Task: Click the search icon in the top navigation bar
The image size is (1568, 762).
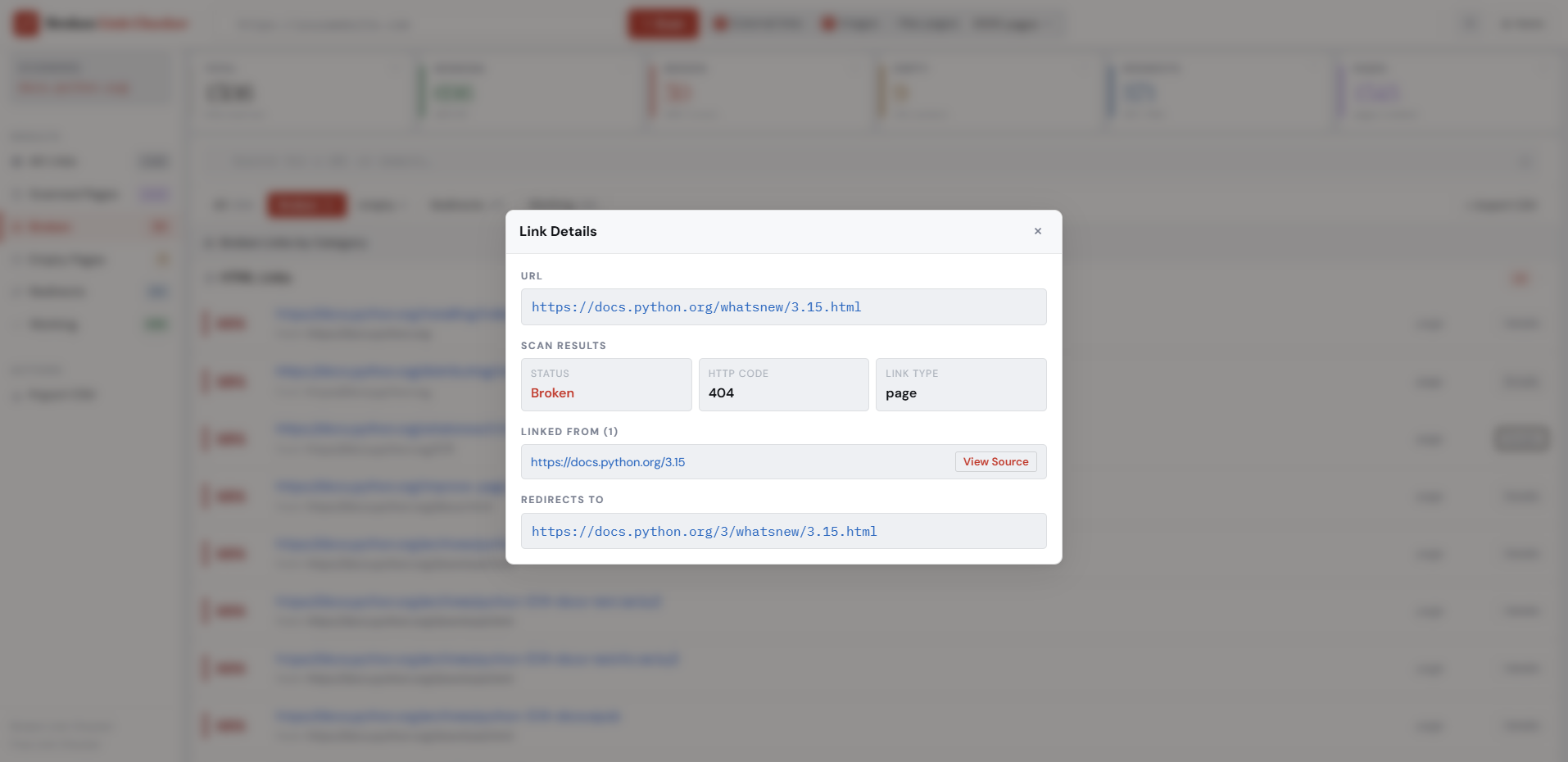Action: pyautogui.click(x=1469, y=24)
